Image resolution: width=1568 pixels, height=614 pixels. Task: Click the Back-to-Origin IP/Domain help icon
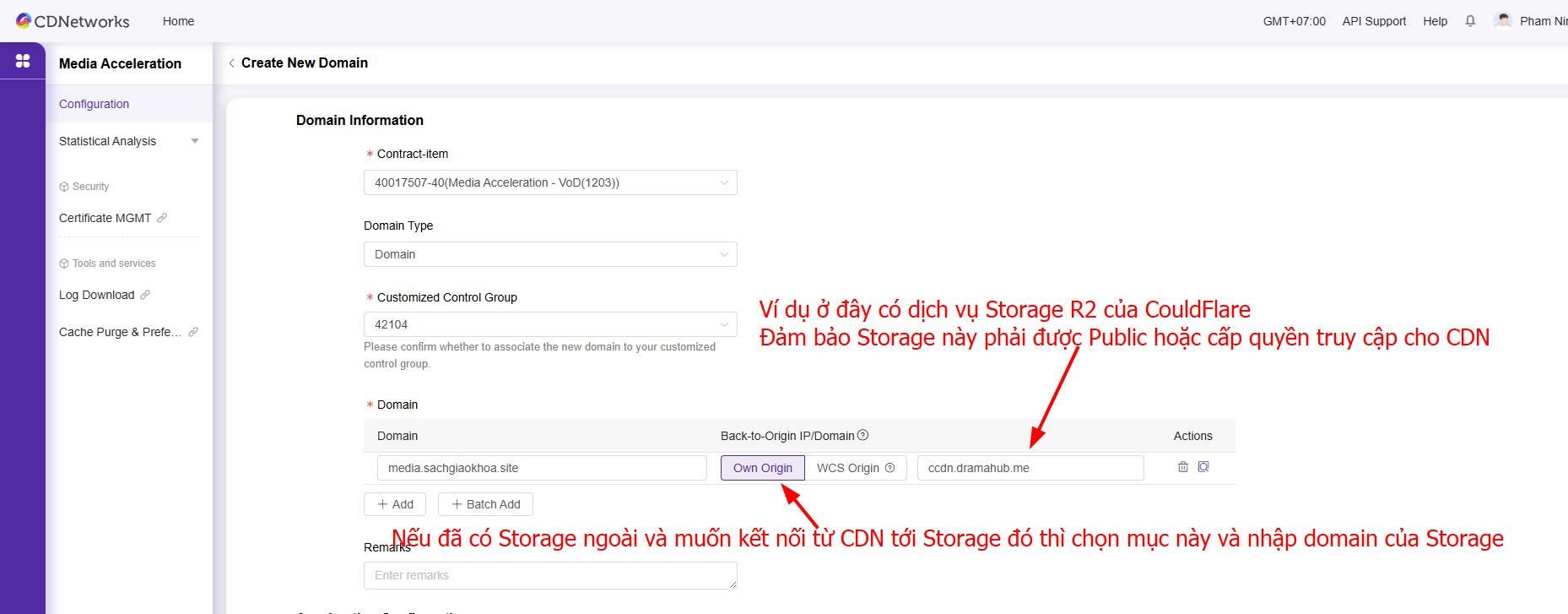click(x=862, y=436)
